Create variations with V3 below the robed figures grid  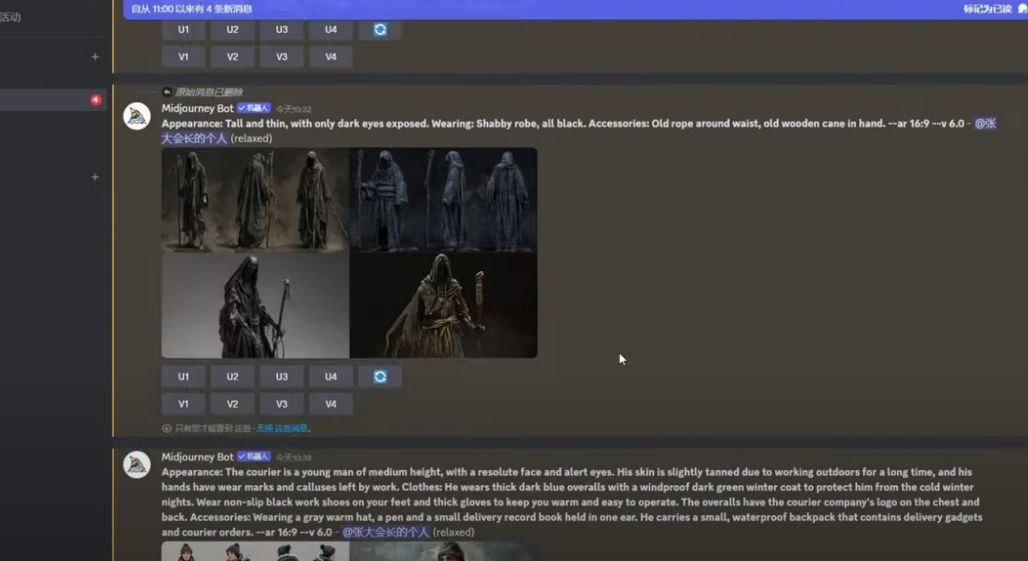click(x=282, y=404)
